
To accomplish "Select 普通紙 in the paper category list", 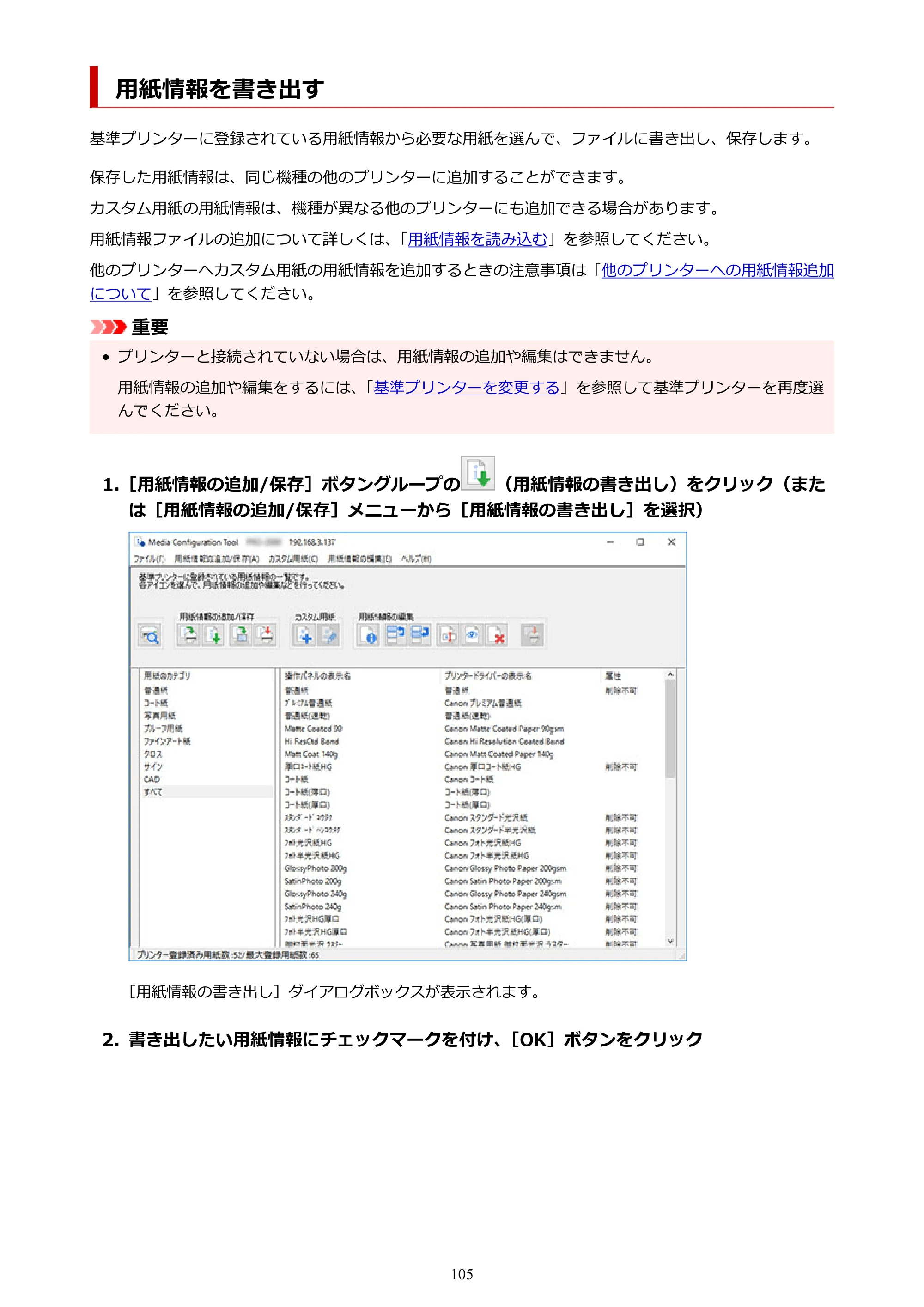I will [156, 691].
